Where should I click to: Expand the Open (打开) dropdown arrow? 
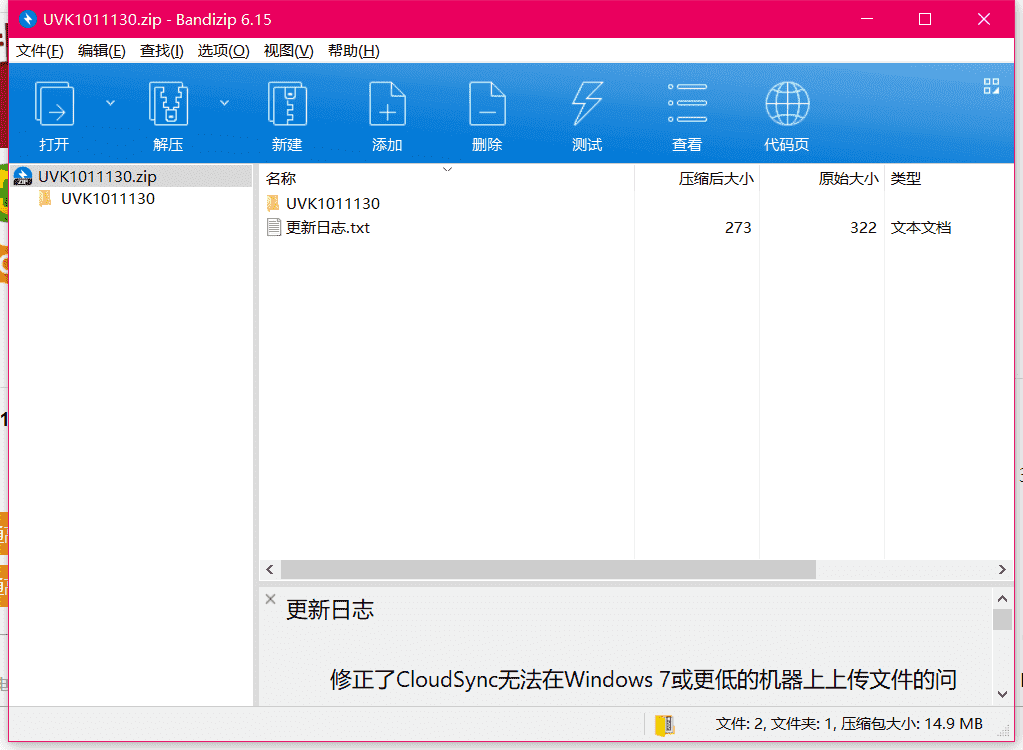pyautogui.click(x=110, y=103)
